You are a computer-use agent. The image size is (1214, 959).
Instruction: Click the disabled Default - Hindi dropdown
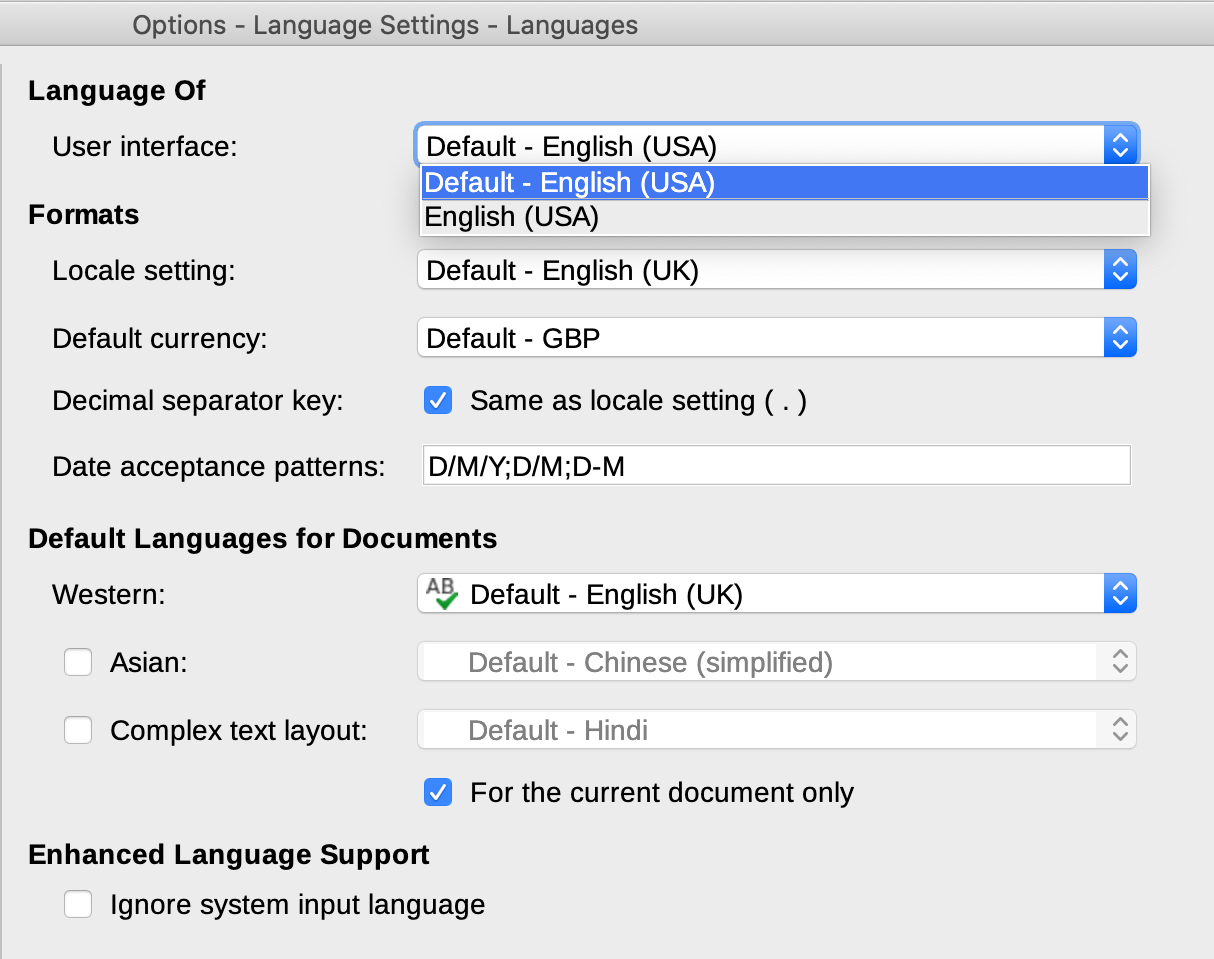(776, 731)
